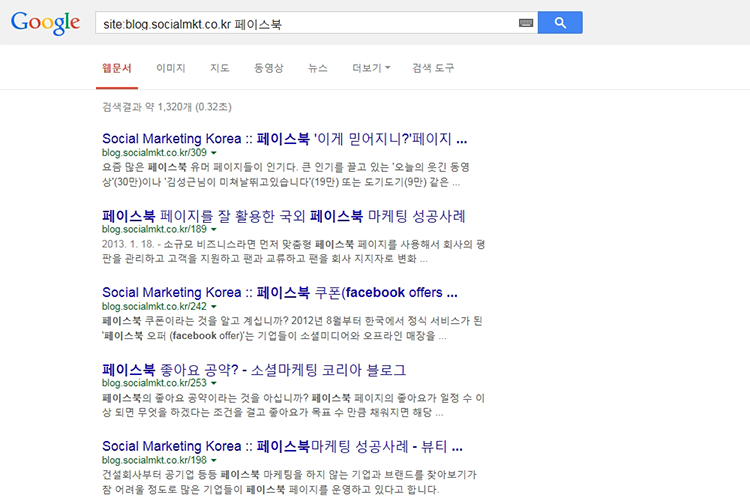Expand the 더보기 dropdown menu
The width and height of the screenshot is (750, 500).
371,68
